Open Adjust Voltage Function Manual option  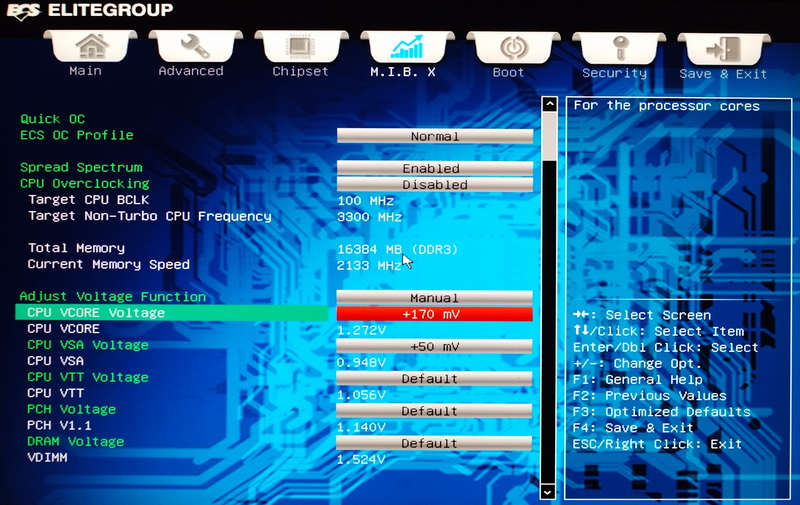point(434,297)
